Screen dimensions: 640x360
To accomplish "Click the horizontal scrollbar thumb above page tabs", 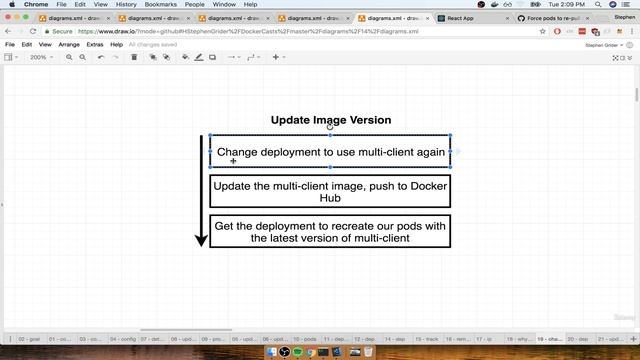I will coord(186,330).
